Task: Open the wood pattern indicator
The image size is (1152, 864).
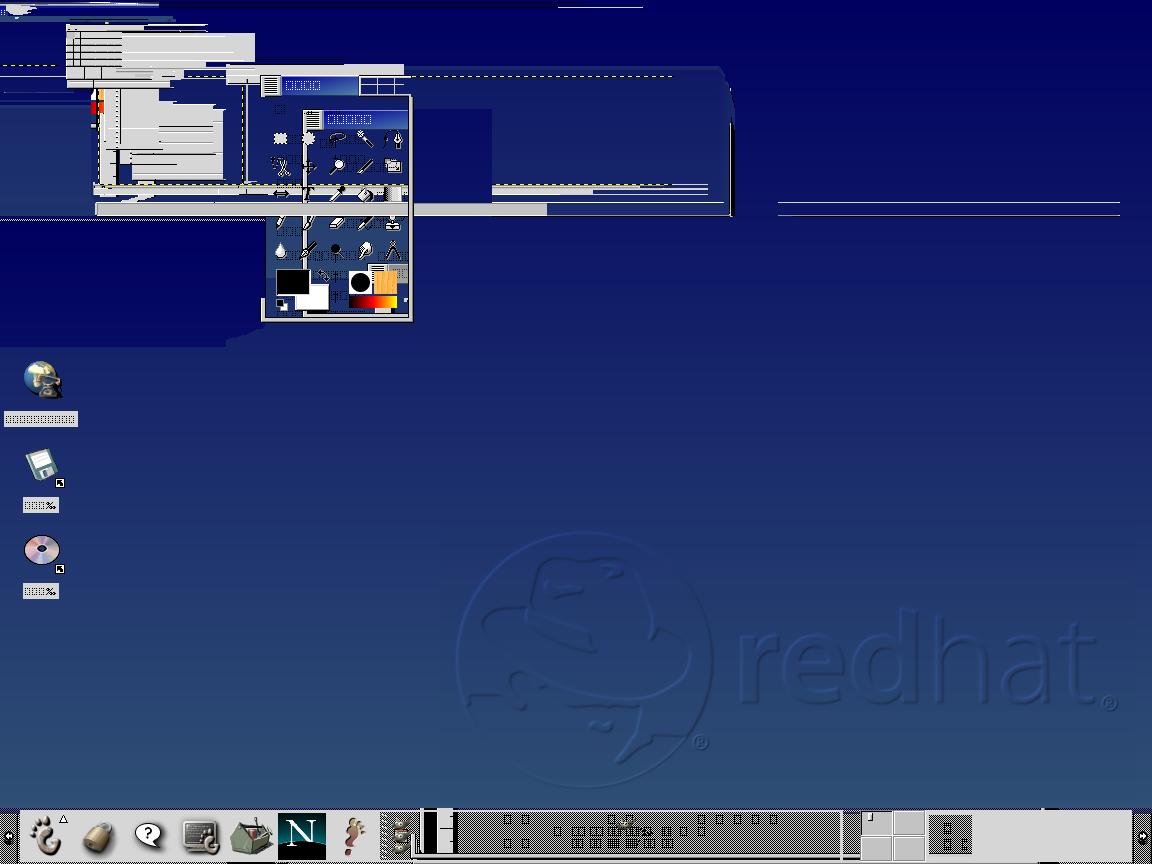Action: [386, 282]
